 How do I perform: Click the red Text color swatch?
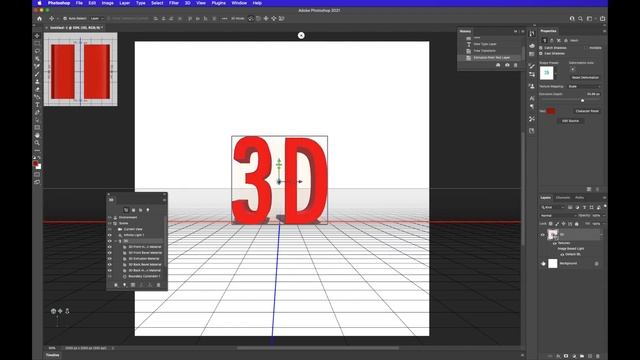pos(551,111)
